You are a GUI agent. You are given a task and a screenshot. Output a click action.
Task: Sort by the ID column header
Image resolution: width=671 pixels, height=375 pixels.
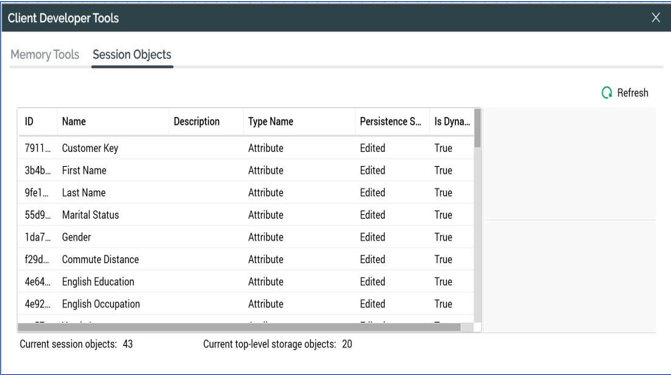pyautogui.click(x=38, y=122)
